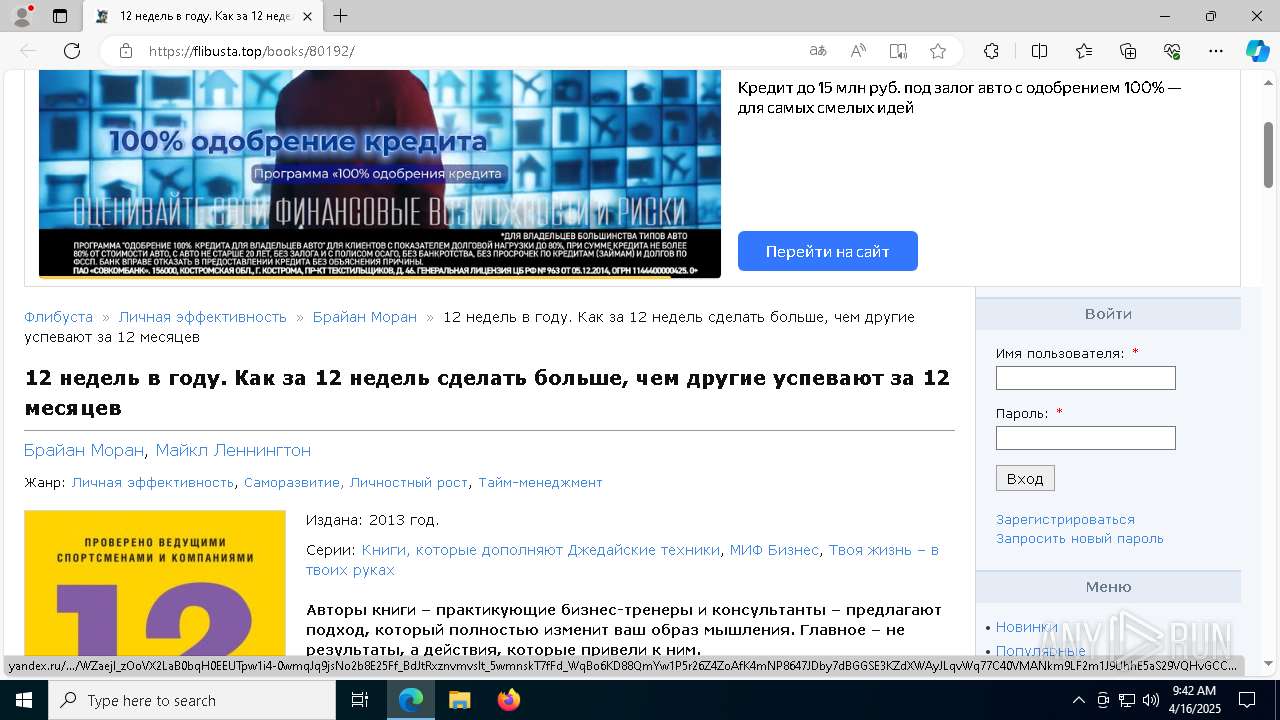
Task: View site information lock icon
Action: [x=126, y=51]
